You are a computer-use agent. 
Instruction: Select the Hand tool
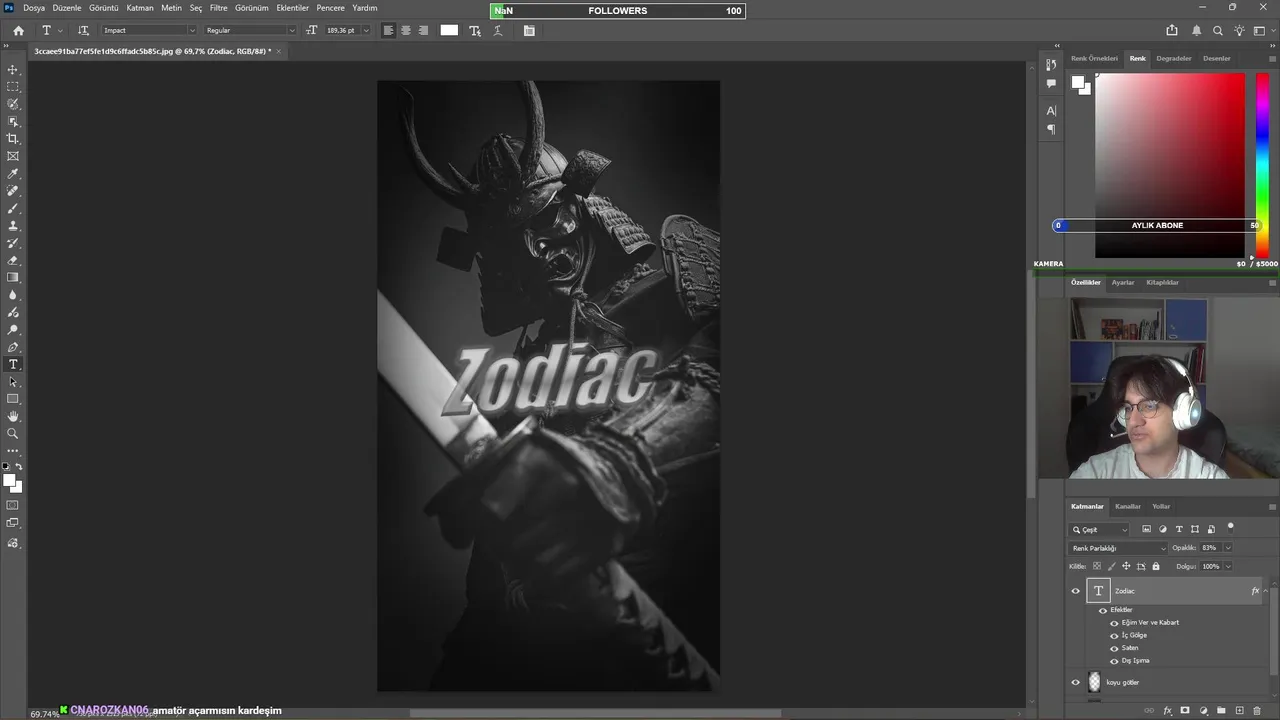click(x=13, y=416)
